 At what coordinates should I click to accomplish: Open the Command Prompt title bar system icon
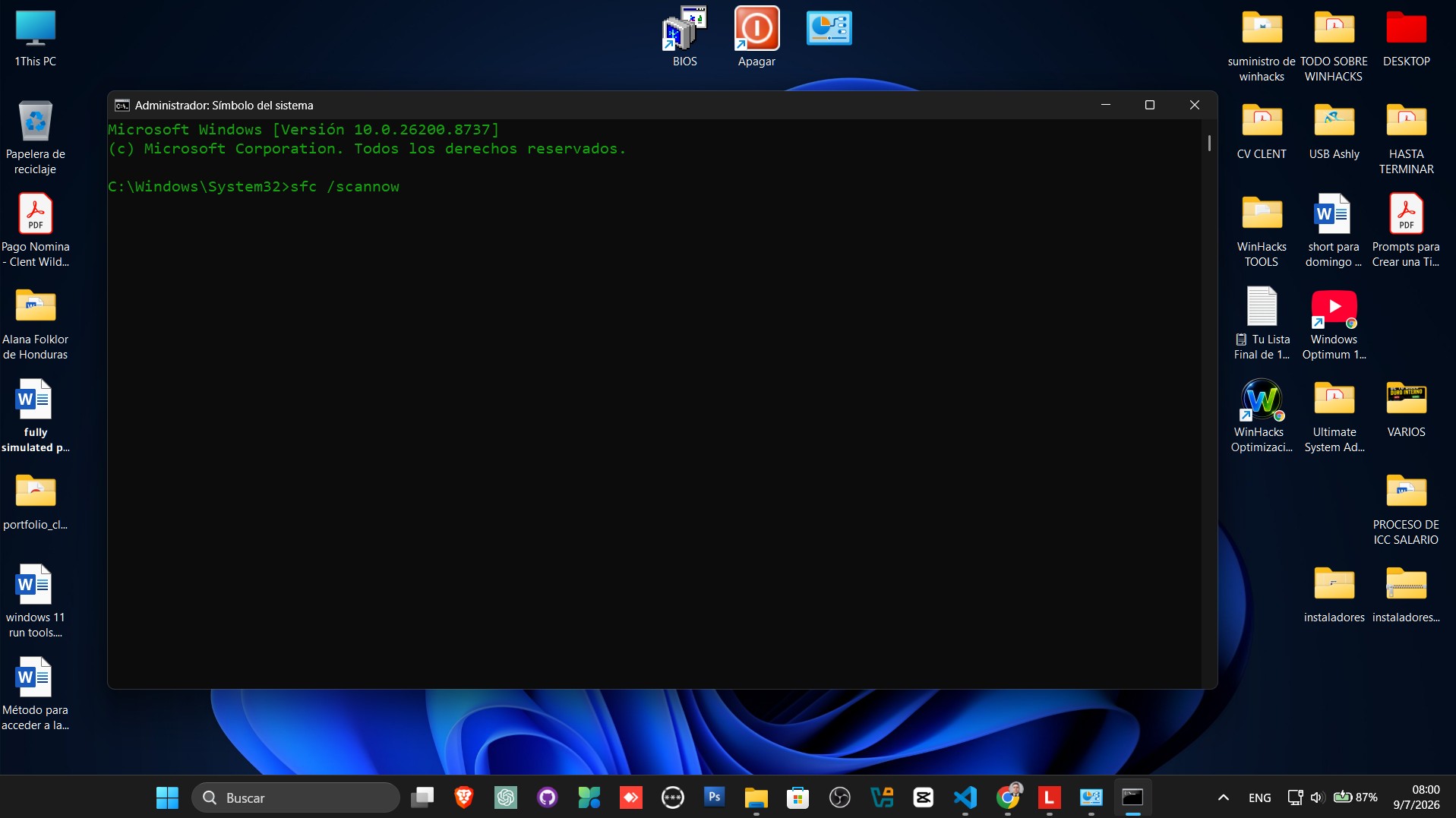coord(122,105)
